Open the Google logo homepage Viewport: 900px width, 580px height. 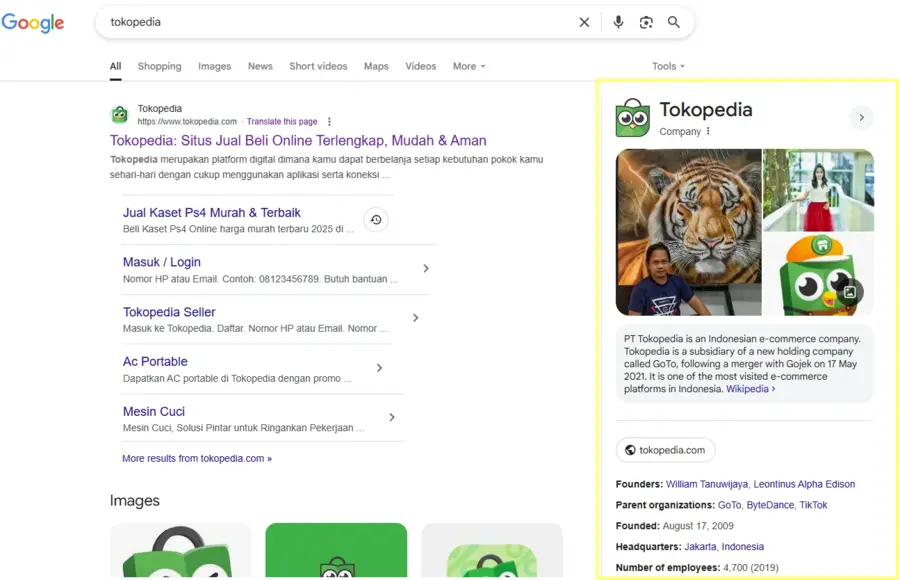[33, 23]
